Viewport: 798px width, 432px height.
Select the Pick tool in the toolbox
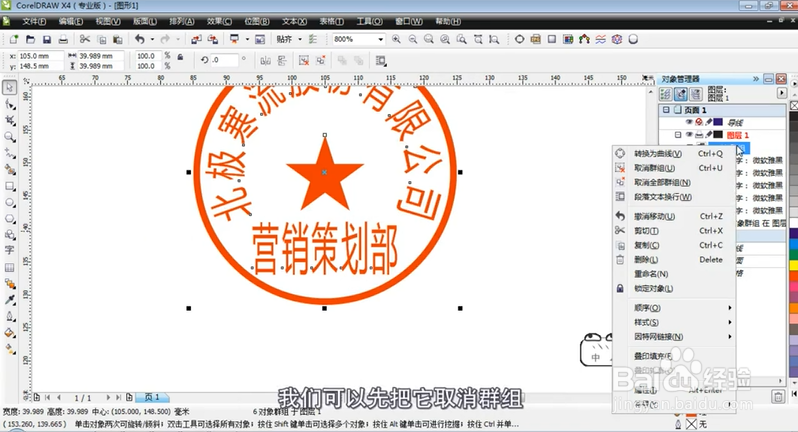9,88
